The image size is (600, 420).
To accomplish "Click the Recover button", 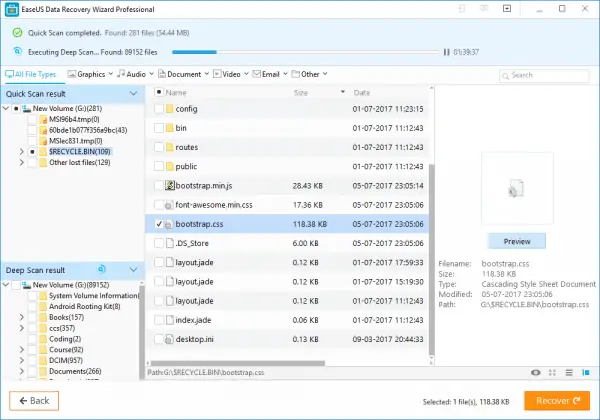I will (557, 401).
